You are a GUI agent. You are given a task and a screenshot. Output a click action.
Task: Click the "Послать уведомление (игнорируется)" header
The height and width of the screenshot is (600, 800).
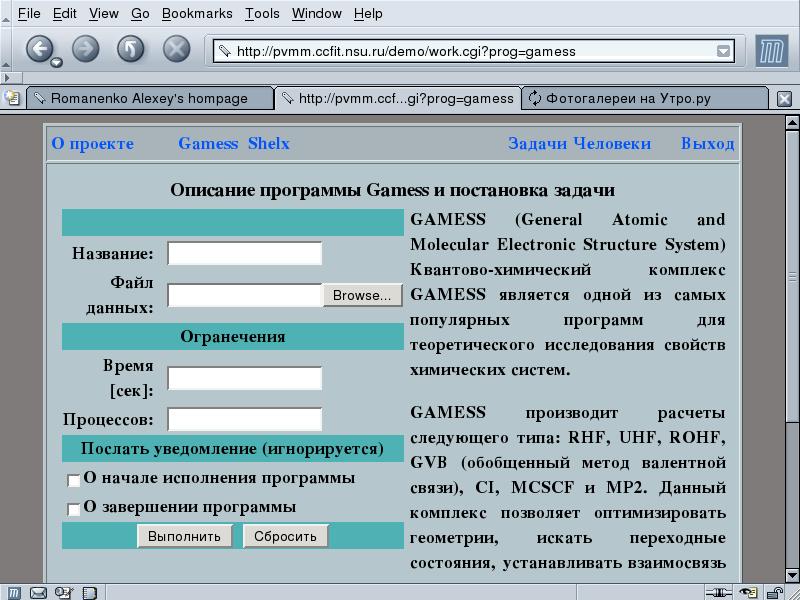[x=233, y=448]
